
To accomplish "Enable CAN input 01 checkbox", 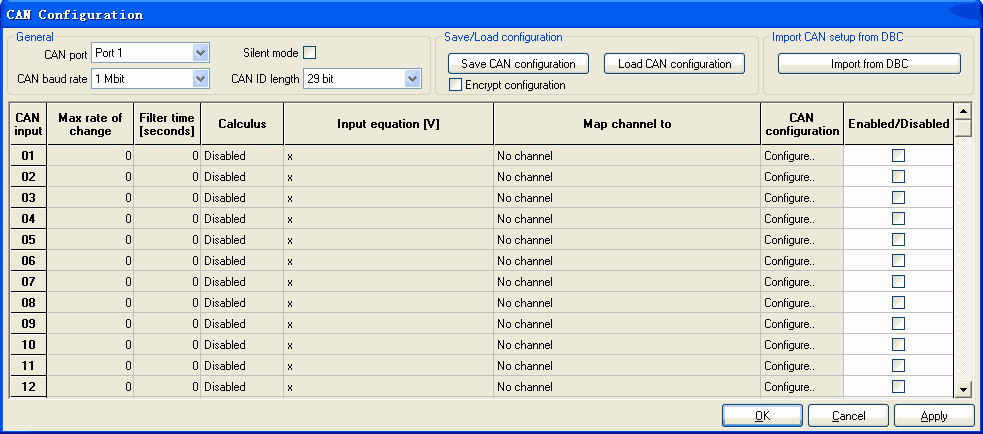I will point(898,156).
